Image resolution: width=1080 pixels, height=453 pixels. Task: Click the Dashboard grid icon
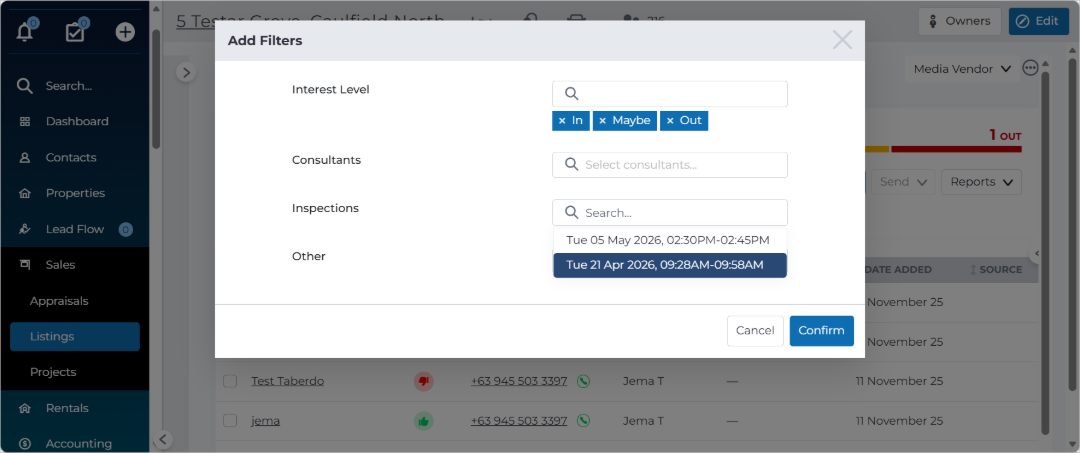[x=25, y=121]
